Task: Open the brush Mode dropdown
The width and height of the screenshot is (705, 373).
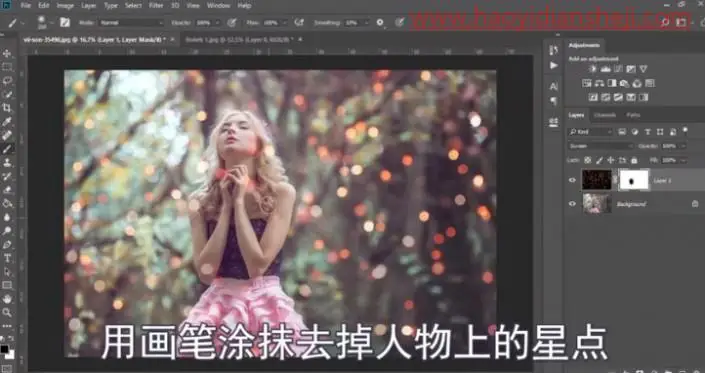Action: (x=131, y=22)
